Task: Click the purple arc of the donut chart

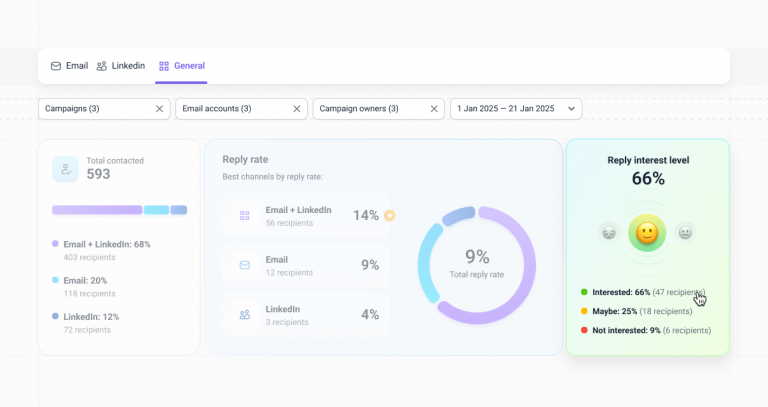Action: (x=529, y=267)
